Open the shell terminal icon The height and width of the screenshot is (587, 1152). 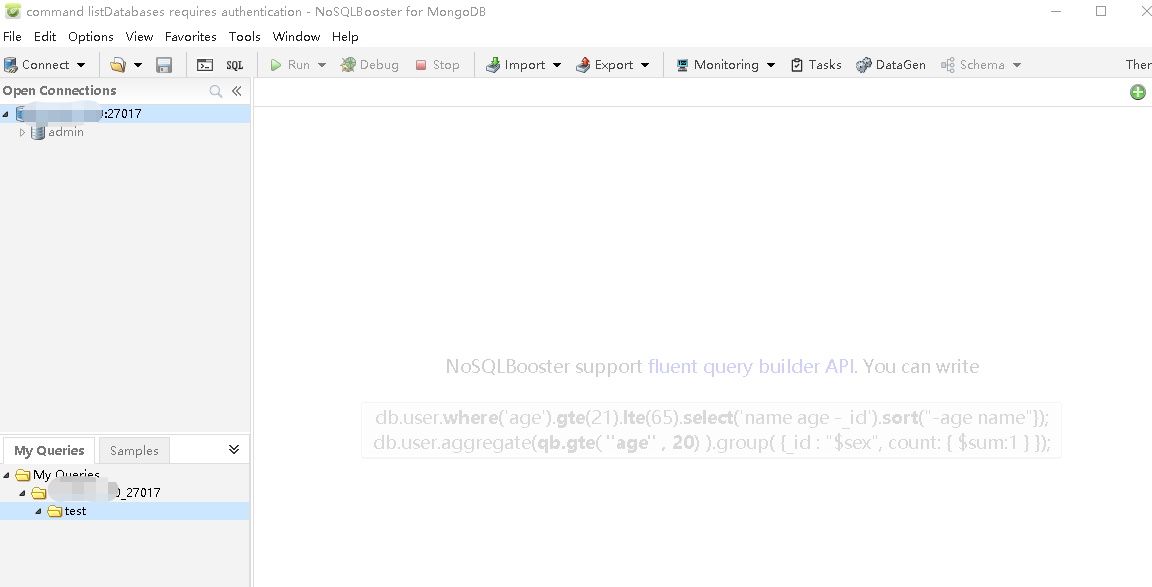click(205, 65)
